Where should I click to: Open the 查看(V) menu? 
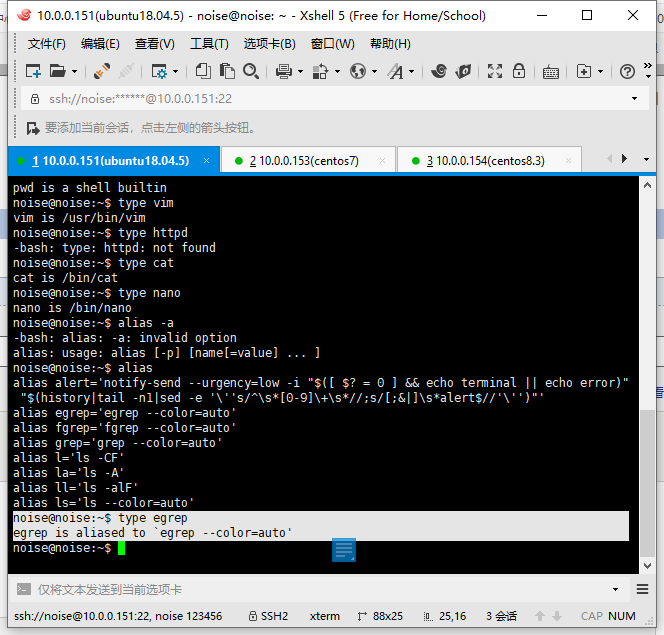(x=155, y=44)
